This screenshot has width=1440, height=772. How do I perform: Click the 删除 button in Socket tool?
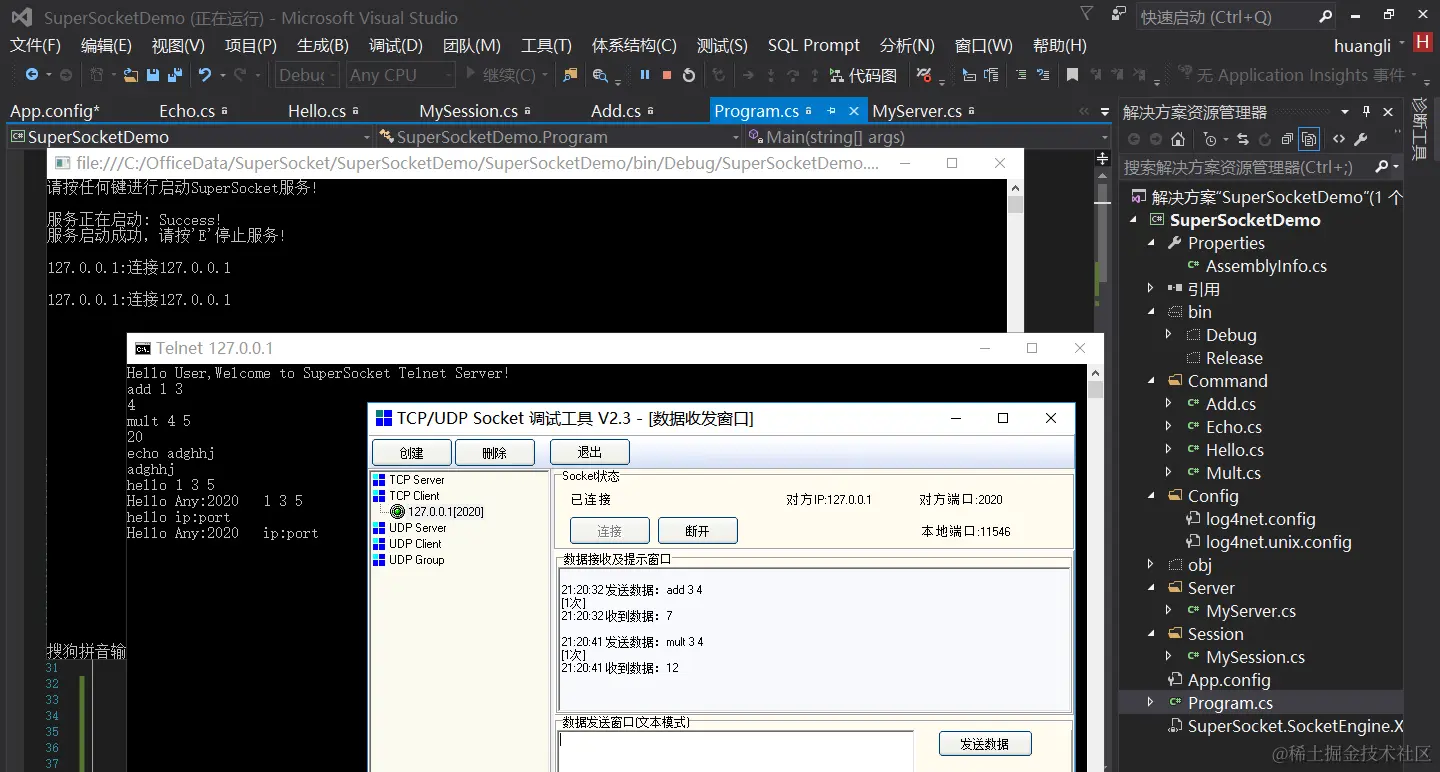point(495,452)
